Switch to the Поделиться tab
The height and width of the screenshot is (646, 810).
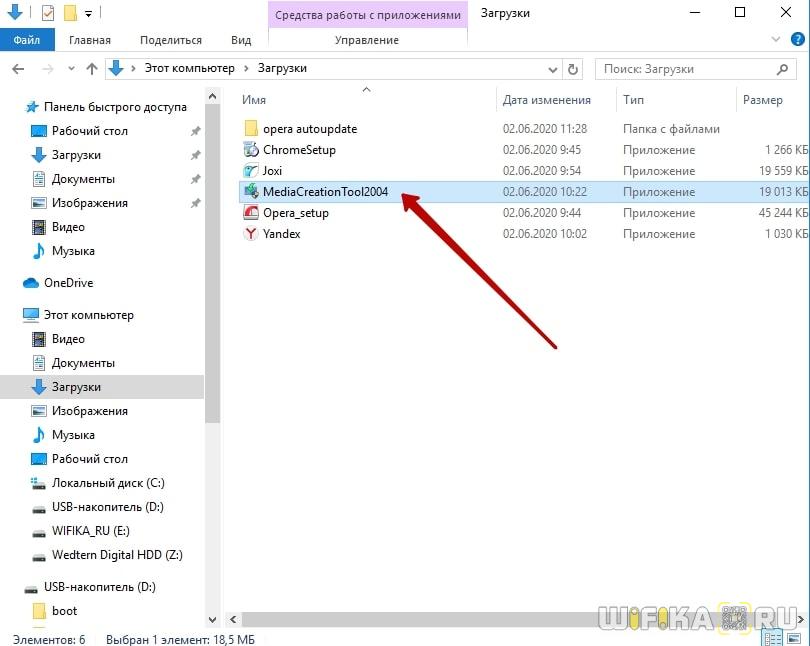170,40
